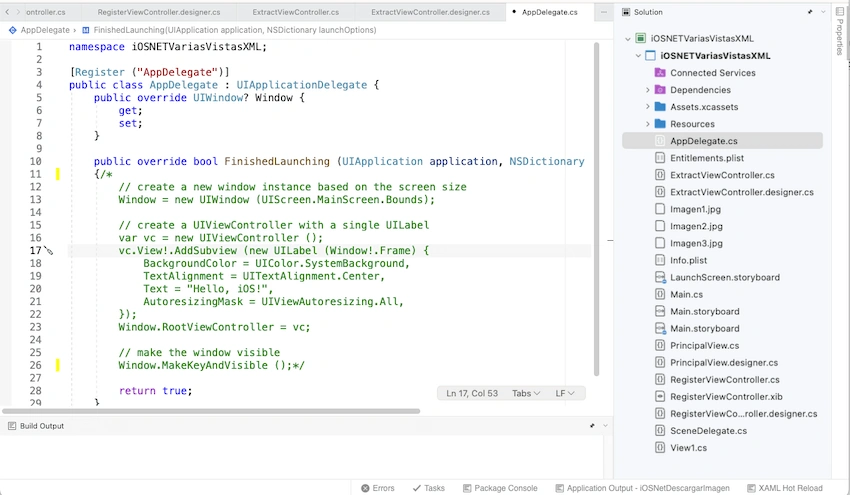The image size is (850, 495).
Task: Select the AppDelegate.cs editor tab
Action: tap(549, 12)
